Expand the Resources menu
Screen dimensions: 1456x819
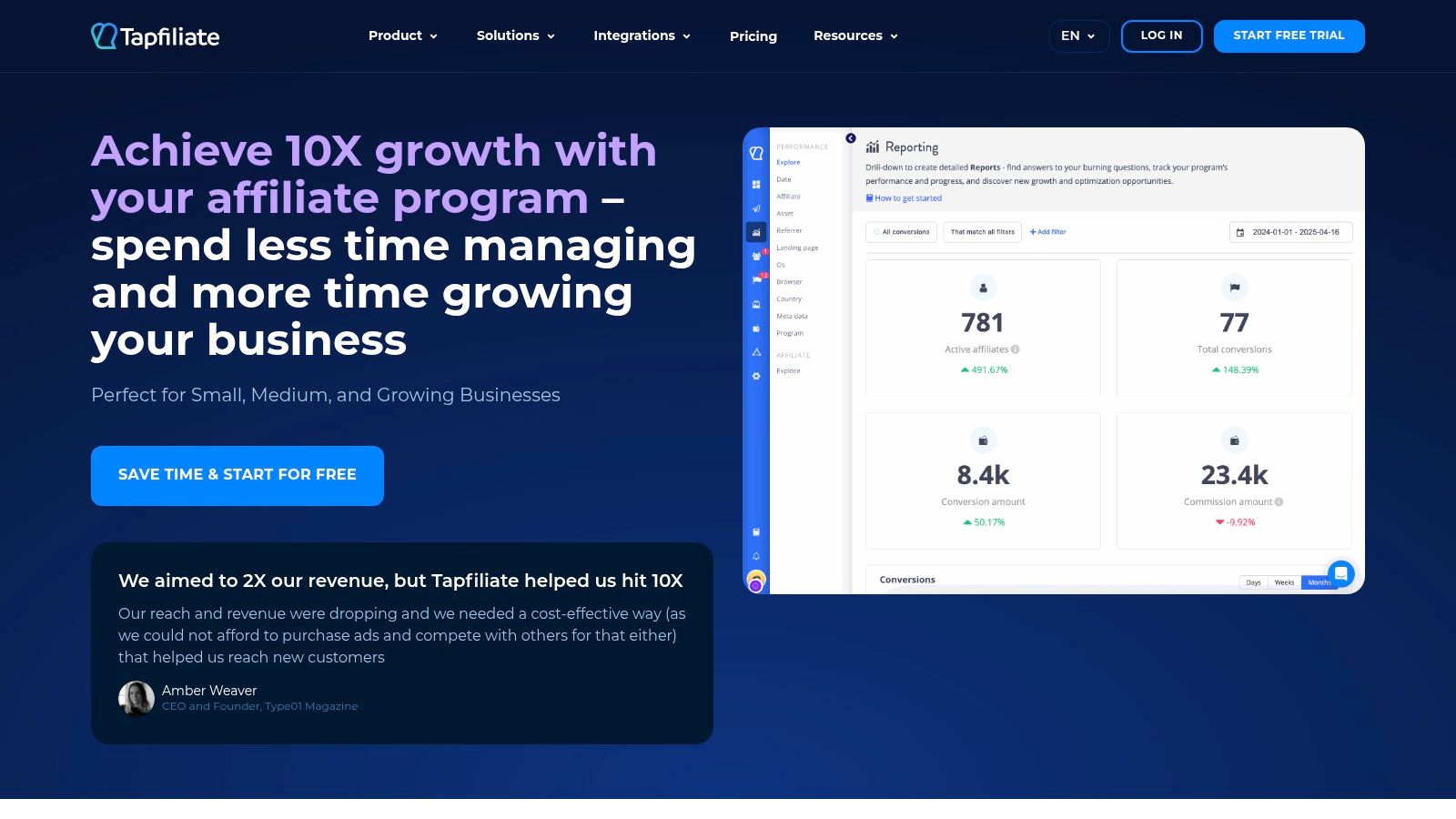[x=855, y=35]
